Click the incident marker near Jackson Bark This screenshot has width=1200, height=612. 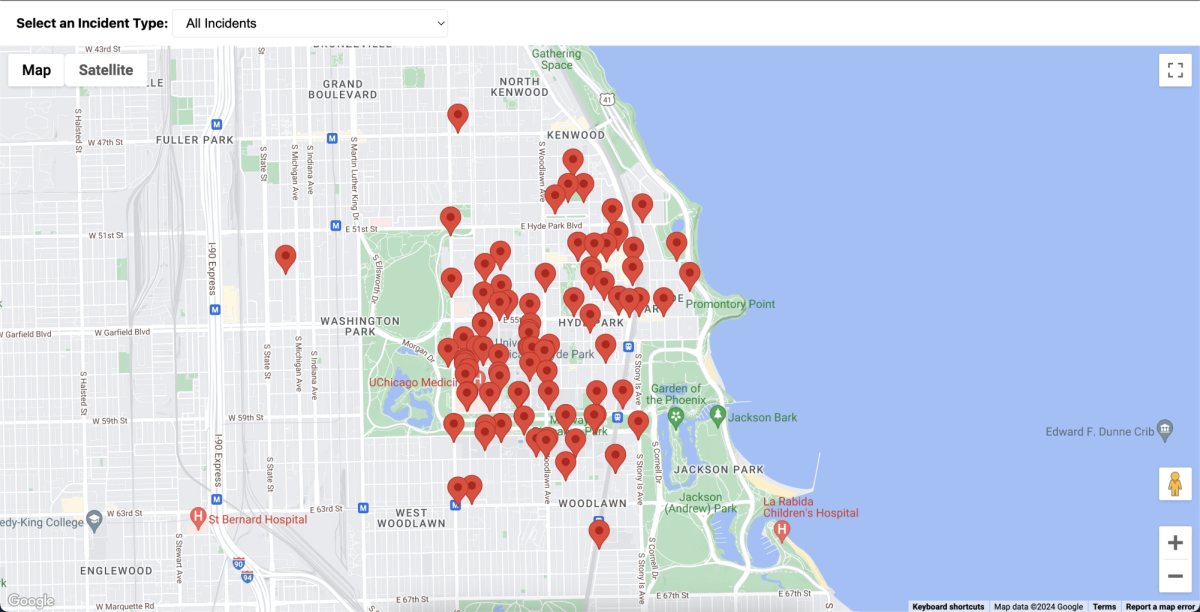pyautogui.click(x=640, y=420)
